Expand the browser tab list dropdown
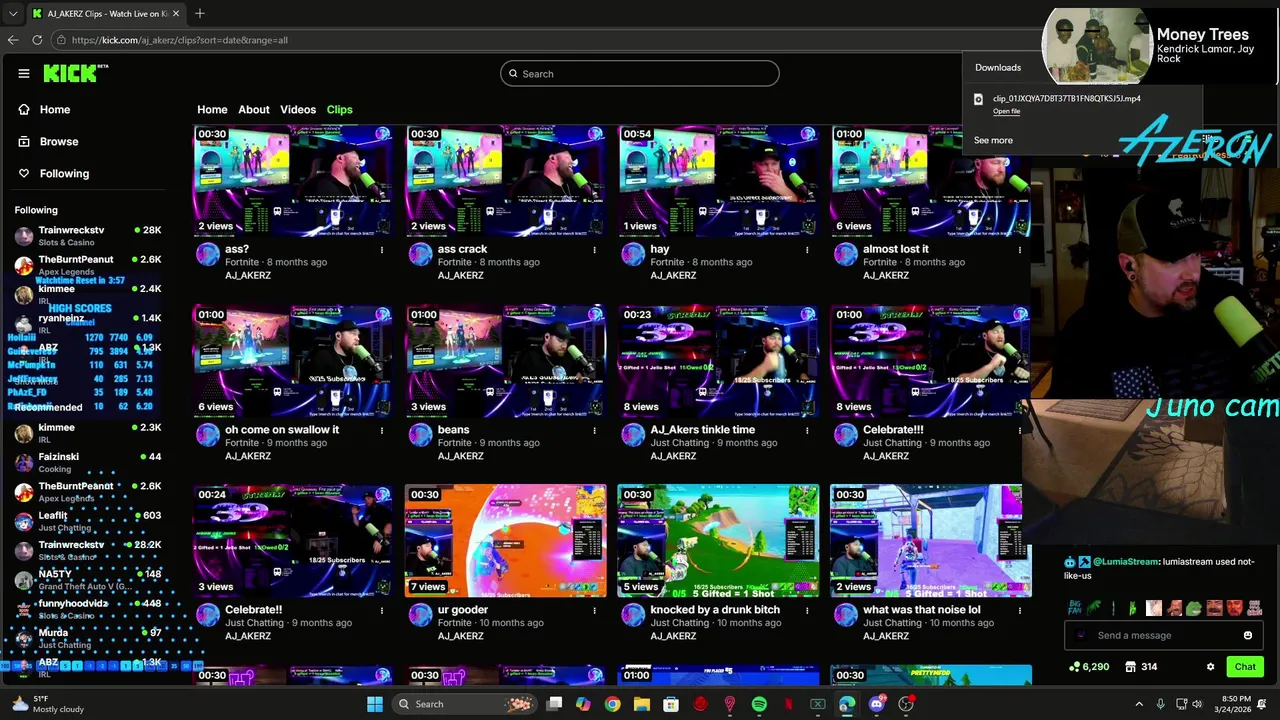This screenshot has height=720, width=1280. [x=12, y=13]
